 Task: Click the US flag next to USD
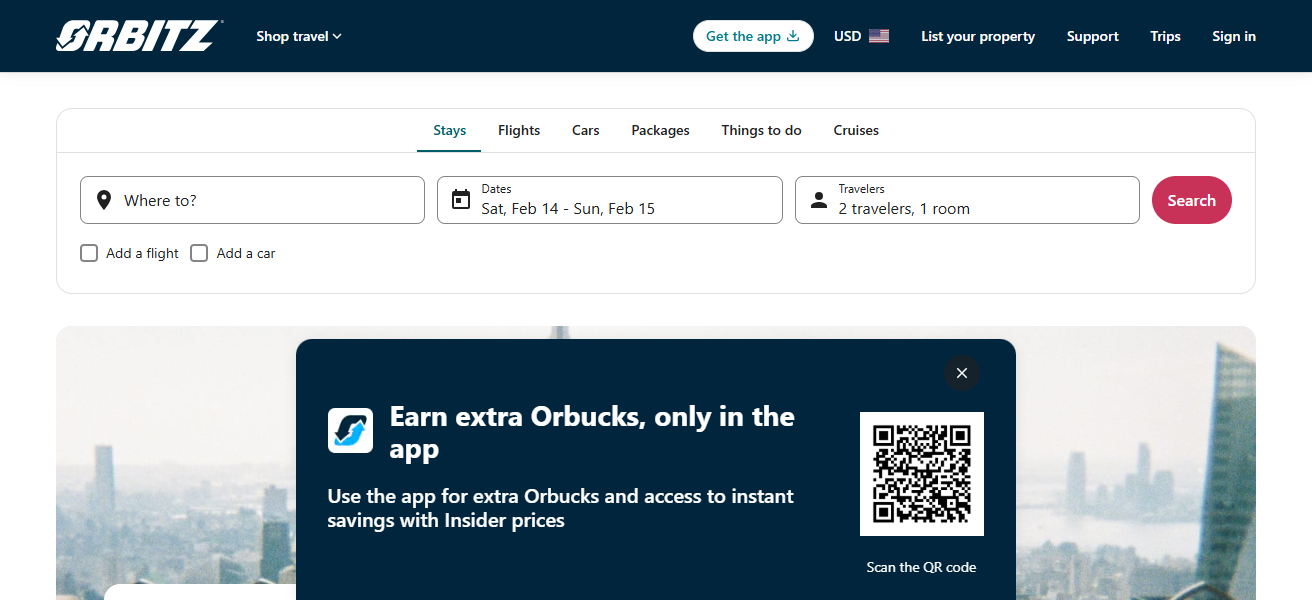pyautogui.click(x=879, y=35)
